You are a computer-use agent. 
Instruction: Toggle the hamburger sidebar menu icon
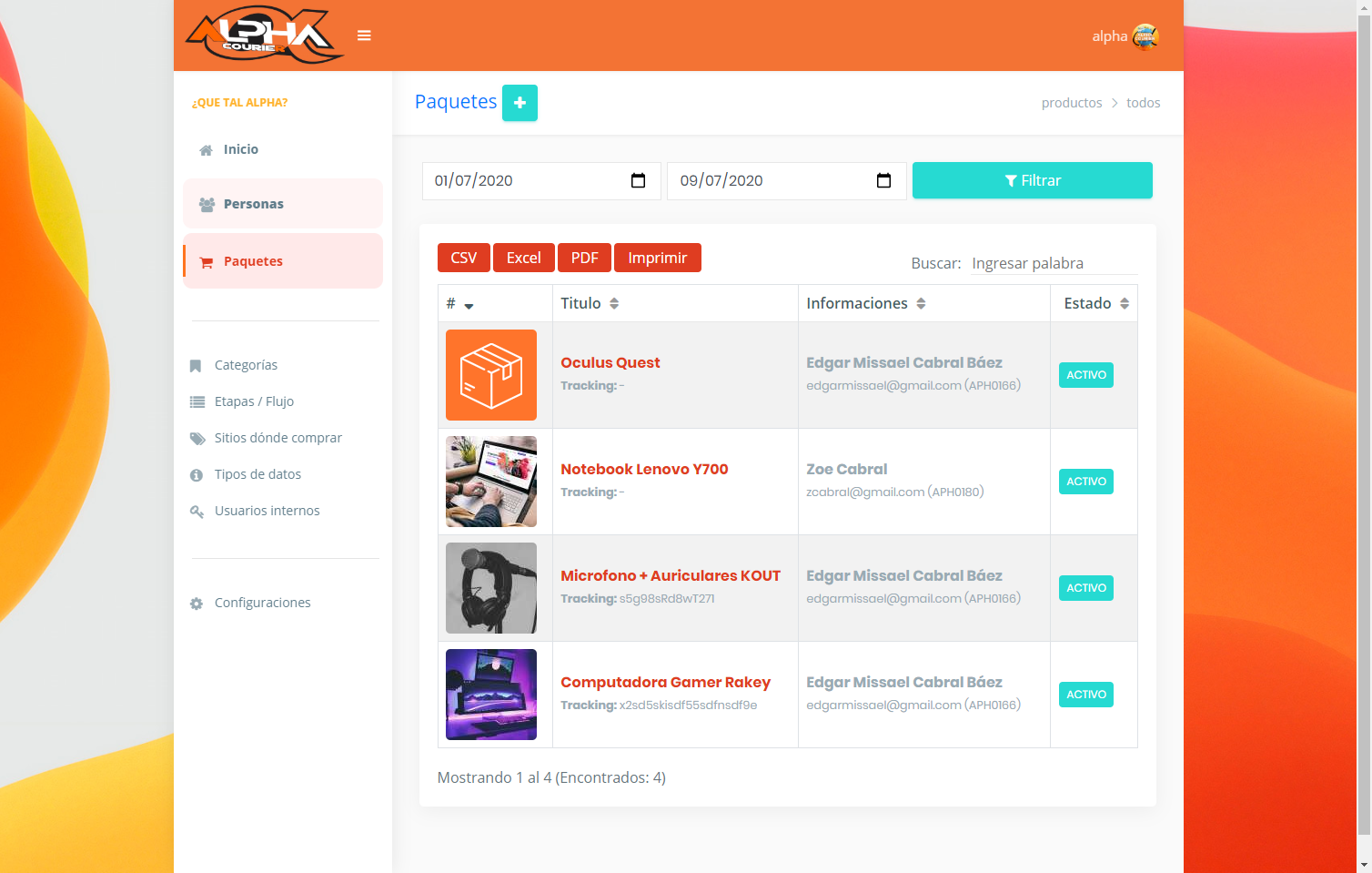pos(364,36)
